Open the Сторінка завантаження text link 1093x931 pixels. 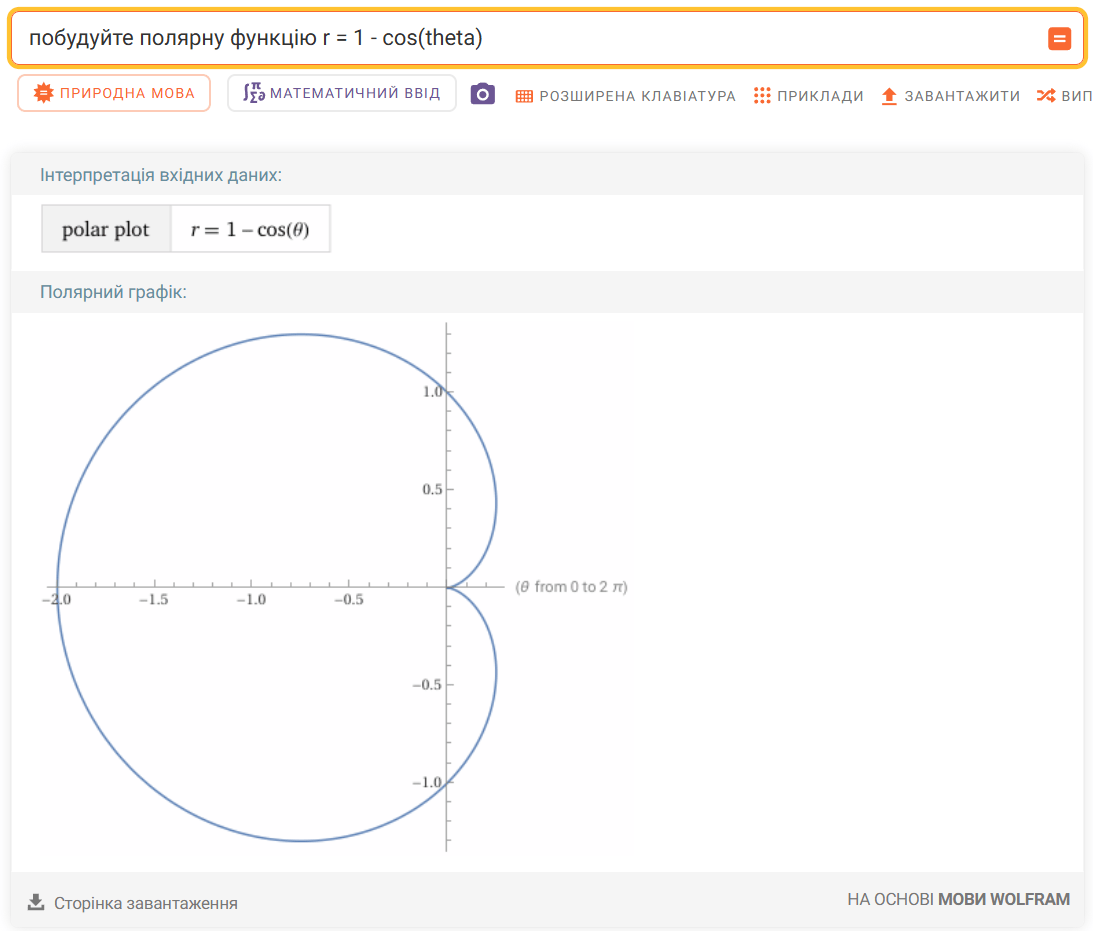146,903
